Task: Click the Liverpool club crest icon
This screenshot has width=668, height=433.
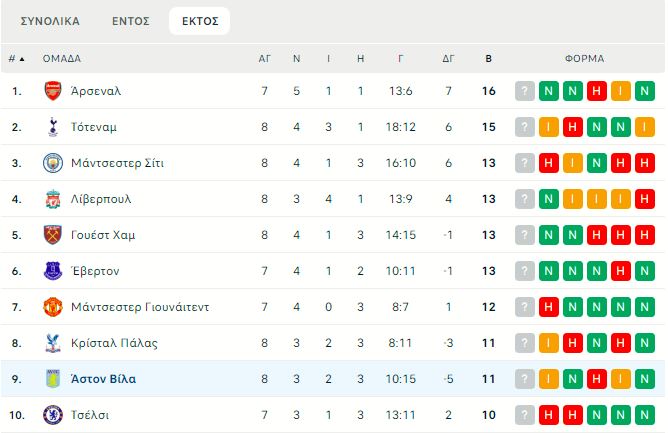Action: point(52,199)
